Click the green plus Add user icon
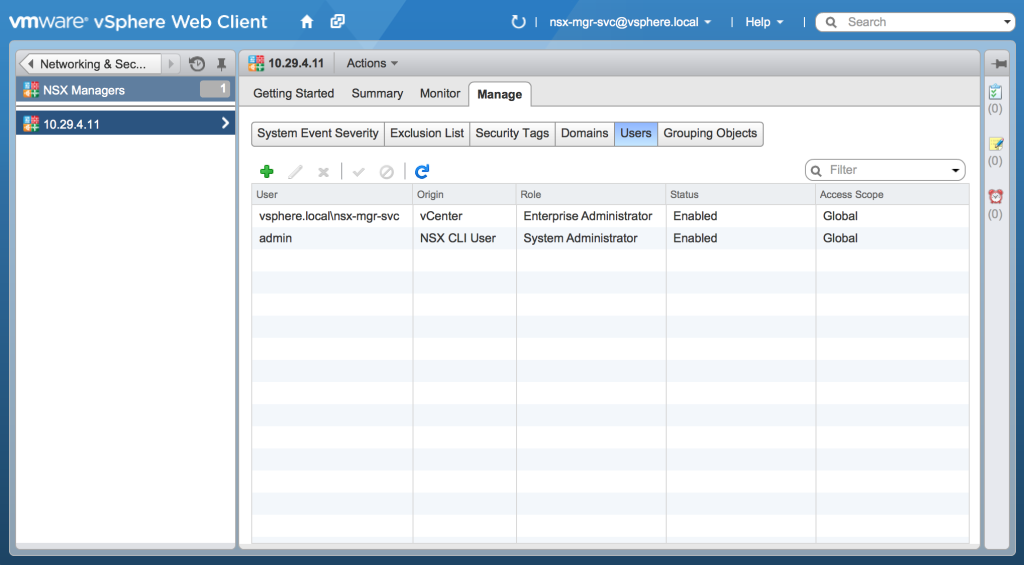The image size is (1024, 565). tap(266, 171)
